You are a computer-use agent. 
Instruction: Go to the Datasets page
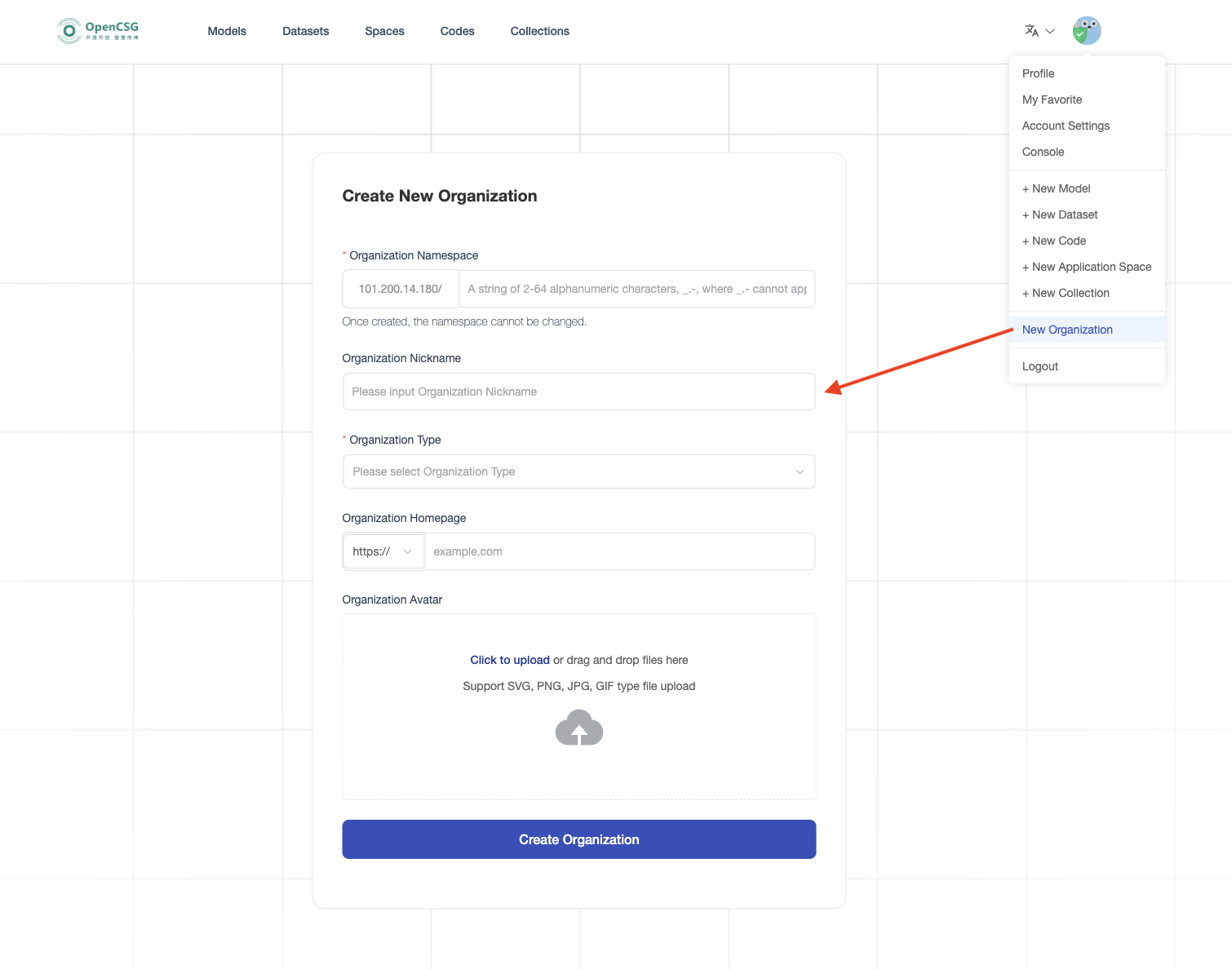pos(305,31)
